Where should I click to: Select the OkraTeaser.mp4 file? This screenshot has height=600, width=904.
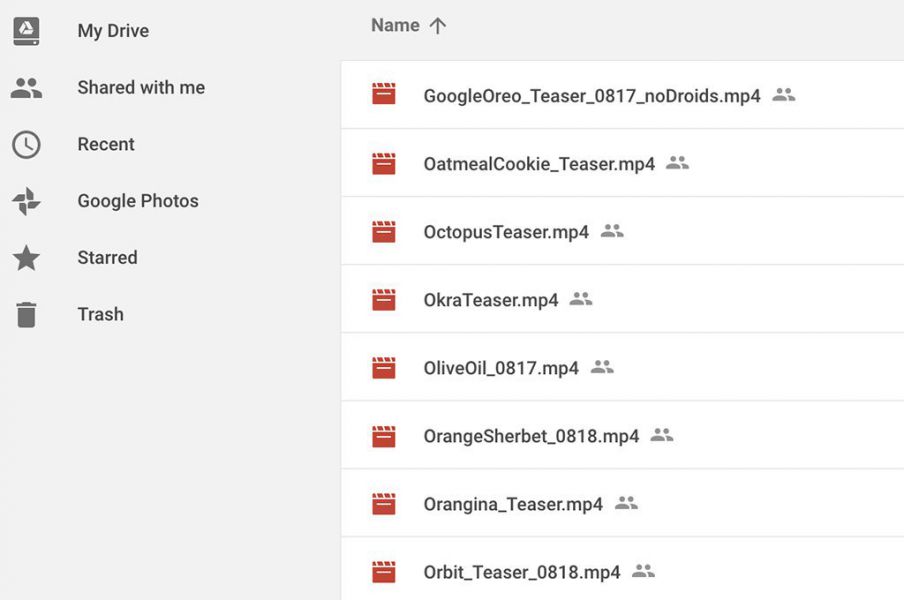pos(623,299)
